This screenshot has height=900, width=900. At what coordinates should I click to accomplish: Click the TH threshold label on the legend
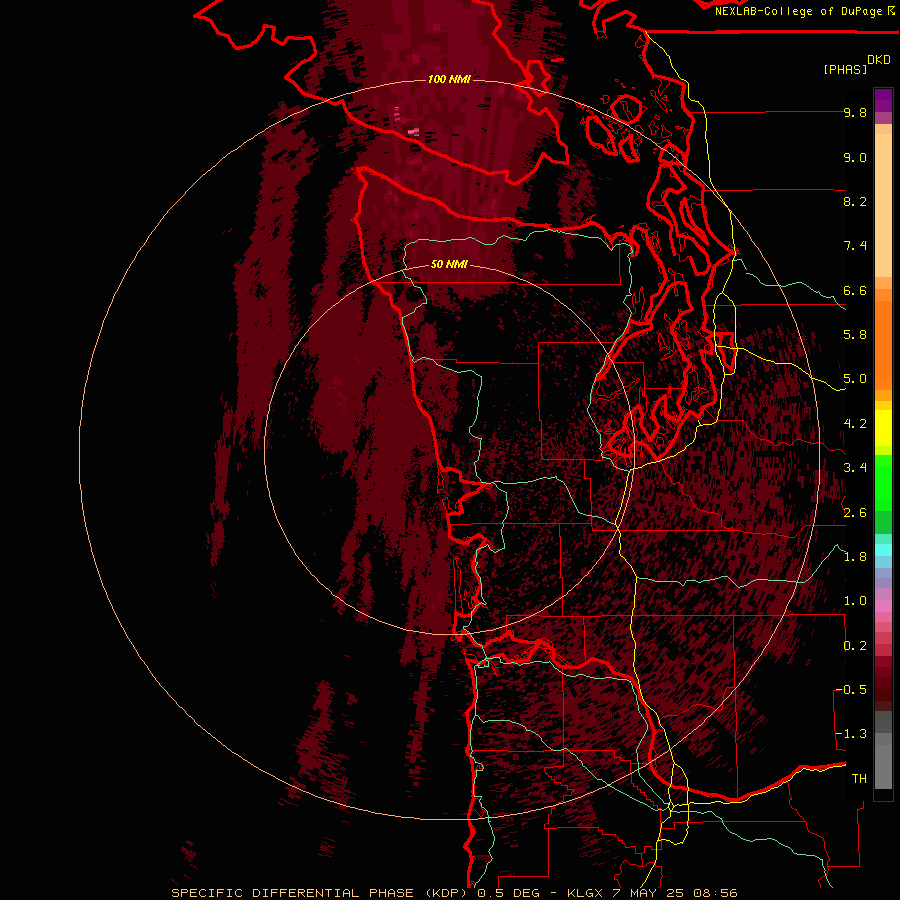(859, 779)
